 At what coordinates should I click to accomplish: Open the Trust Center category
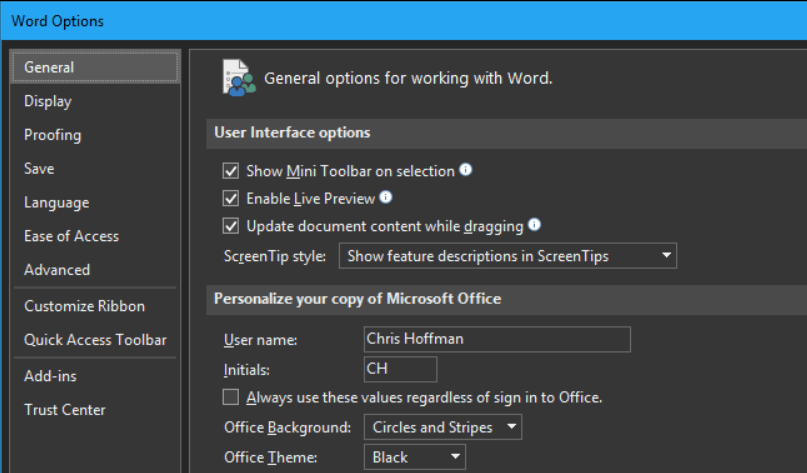click(x=65, y=410)
